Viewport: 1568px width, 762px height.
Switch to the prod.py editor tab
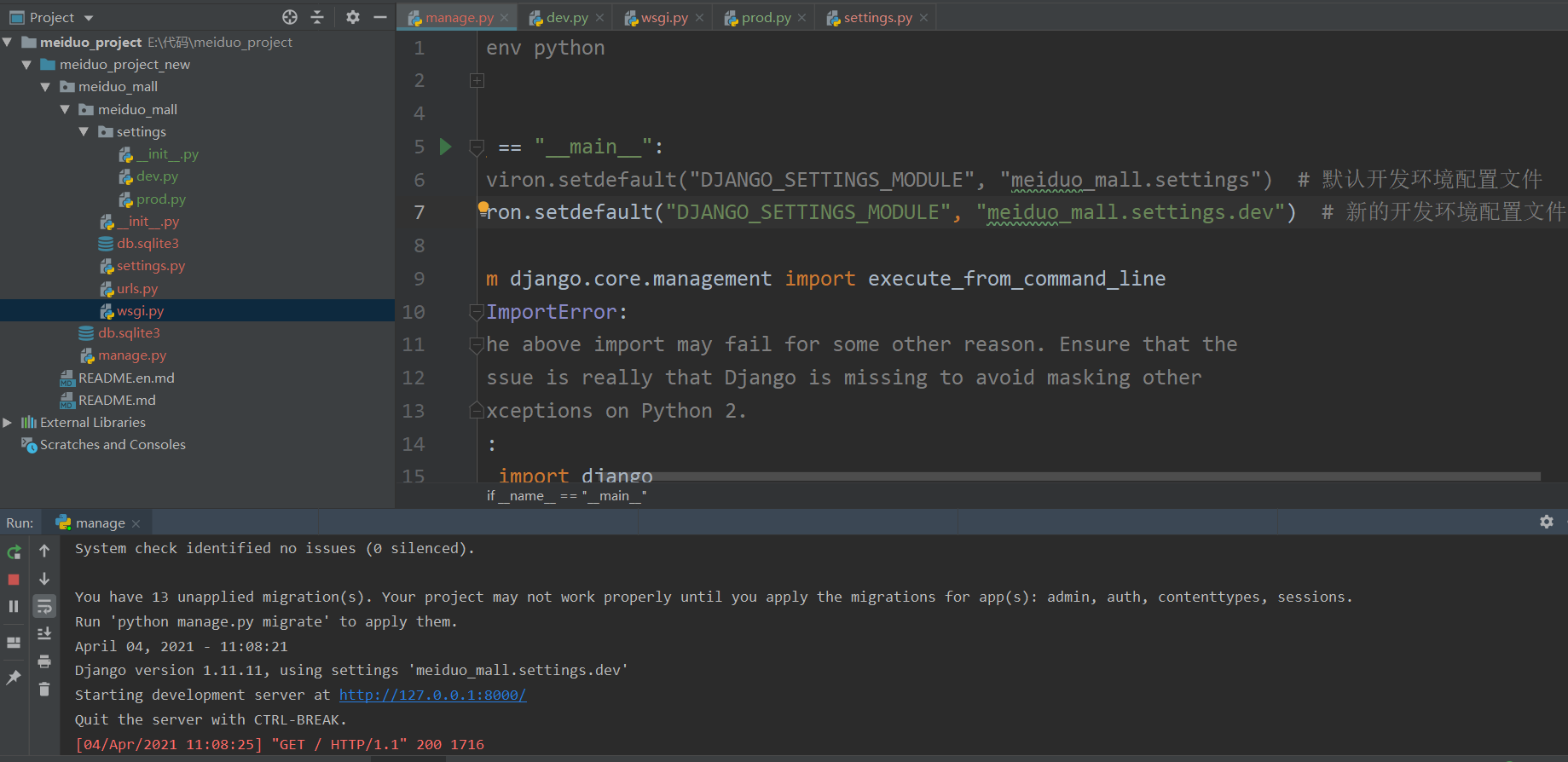point(766,17)
